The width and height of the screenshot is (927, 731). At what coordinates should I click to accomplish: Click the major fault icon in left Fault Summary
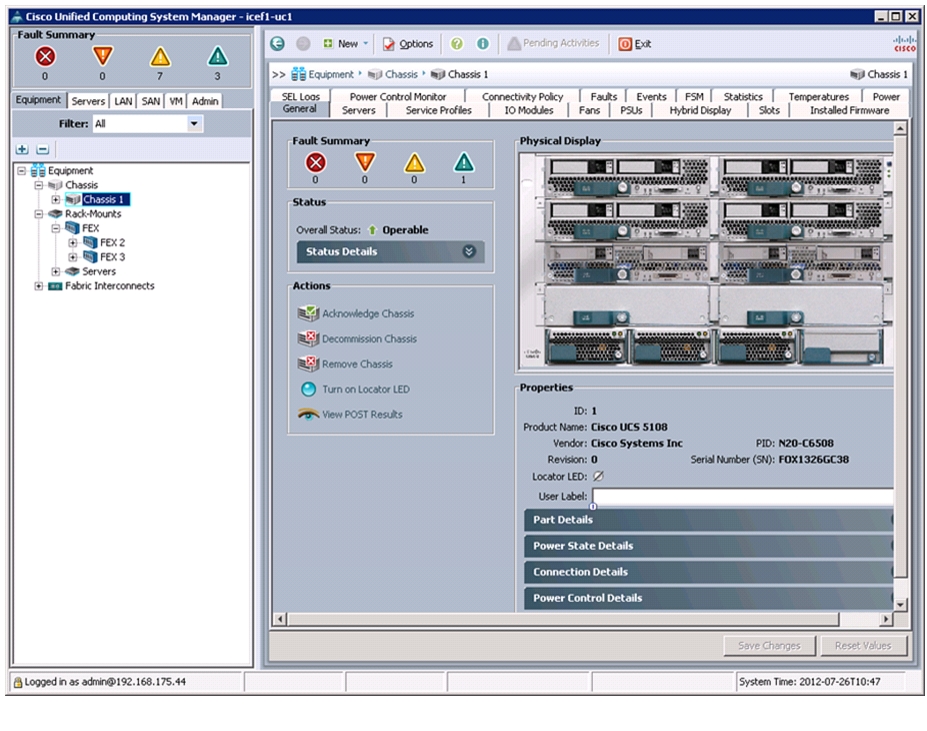[x=102, y=57]
